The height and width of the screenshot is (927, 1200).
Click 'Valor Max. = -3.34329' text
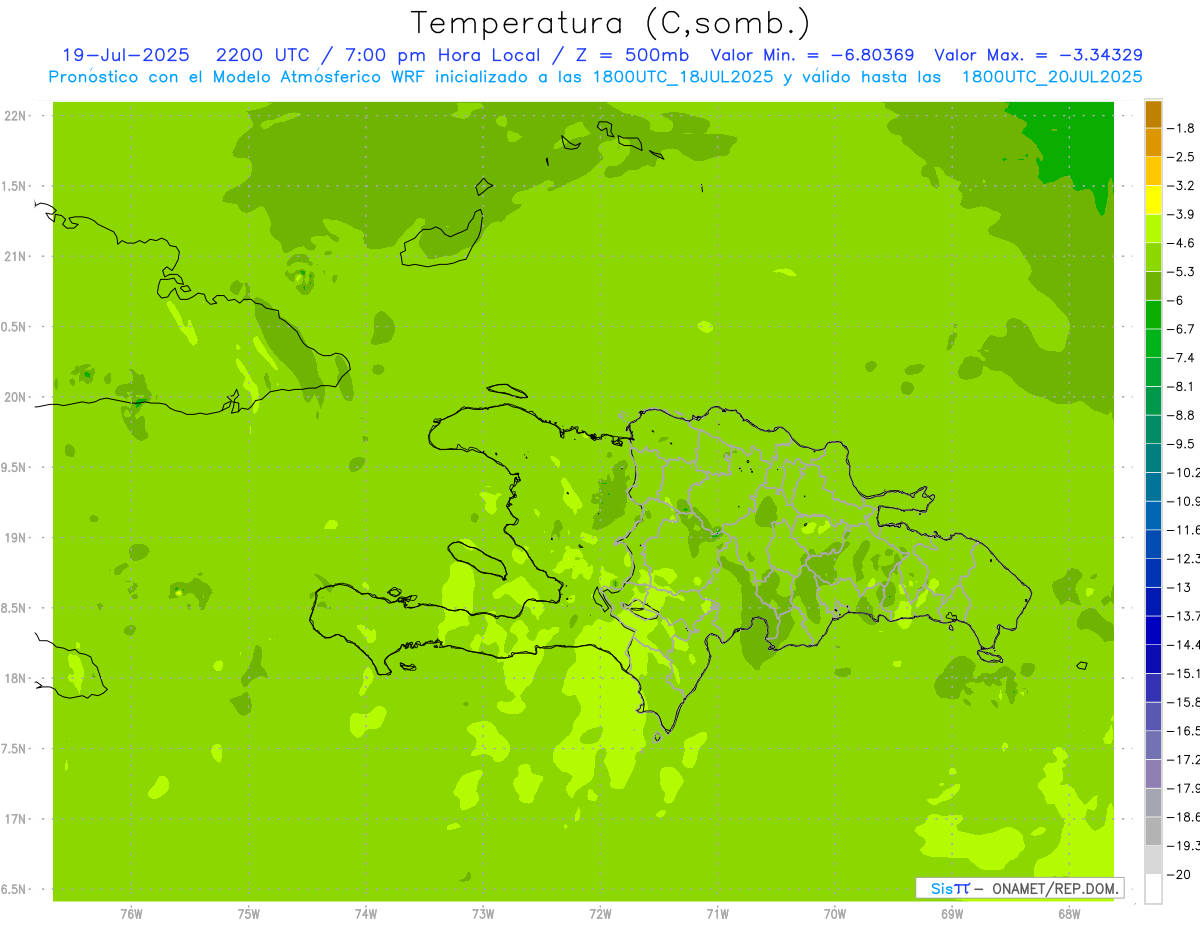click(x=1038, y=55)
